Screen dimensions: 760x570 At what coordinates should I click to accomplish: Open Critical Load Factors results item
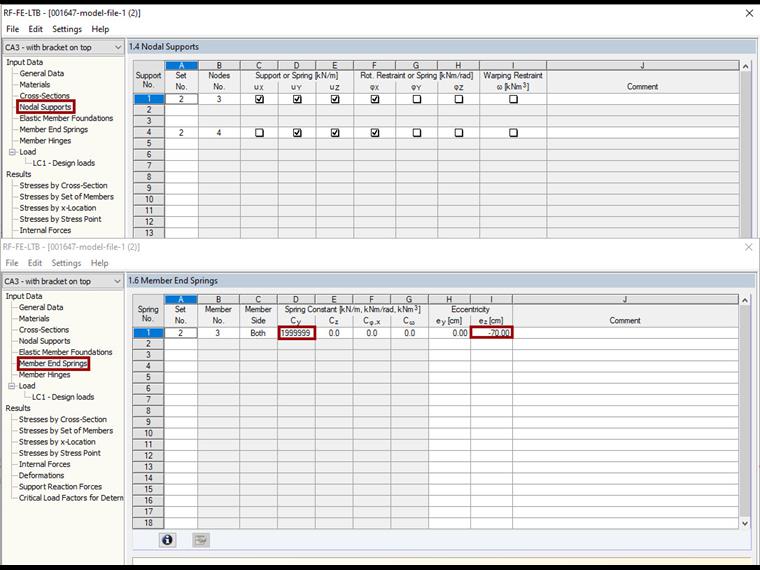point(71,498)
